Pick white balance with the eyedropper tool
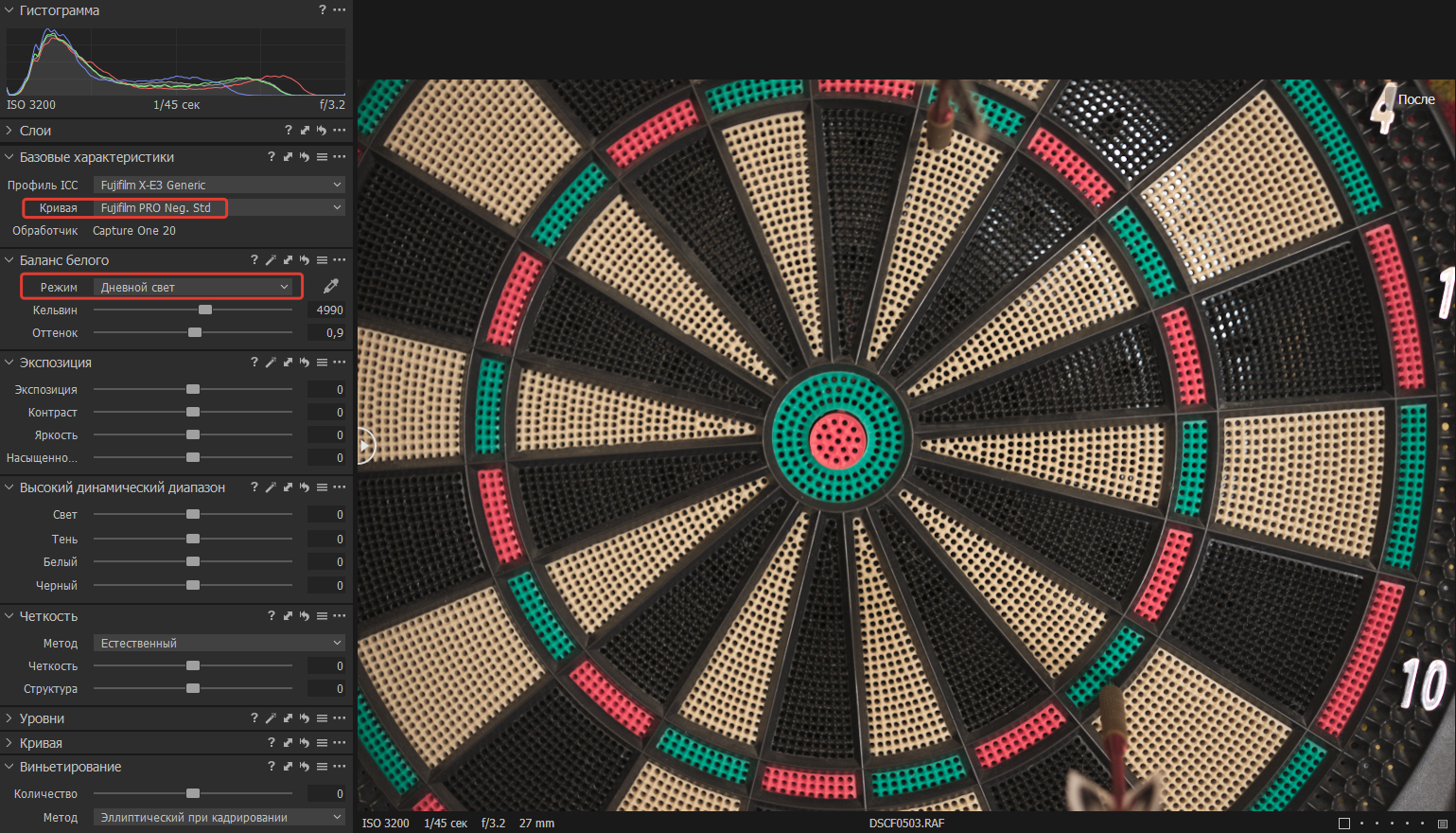1456x833 pixels. point(331,286)
